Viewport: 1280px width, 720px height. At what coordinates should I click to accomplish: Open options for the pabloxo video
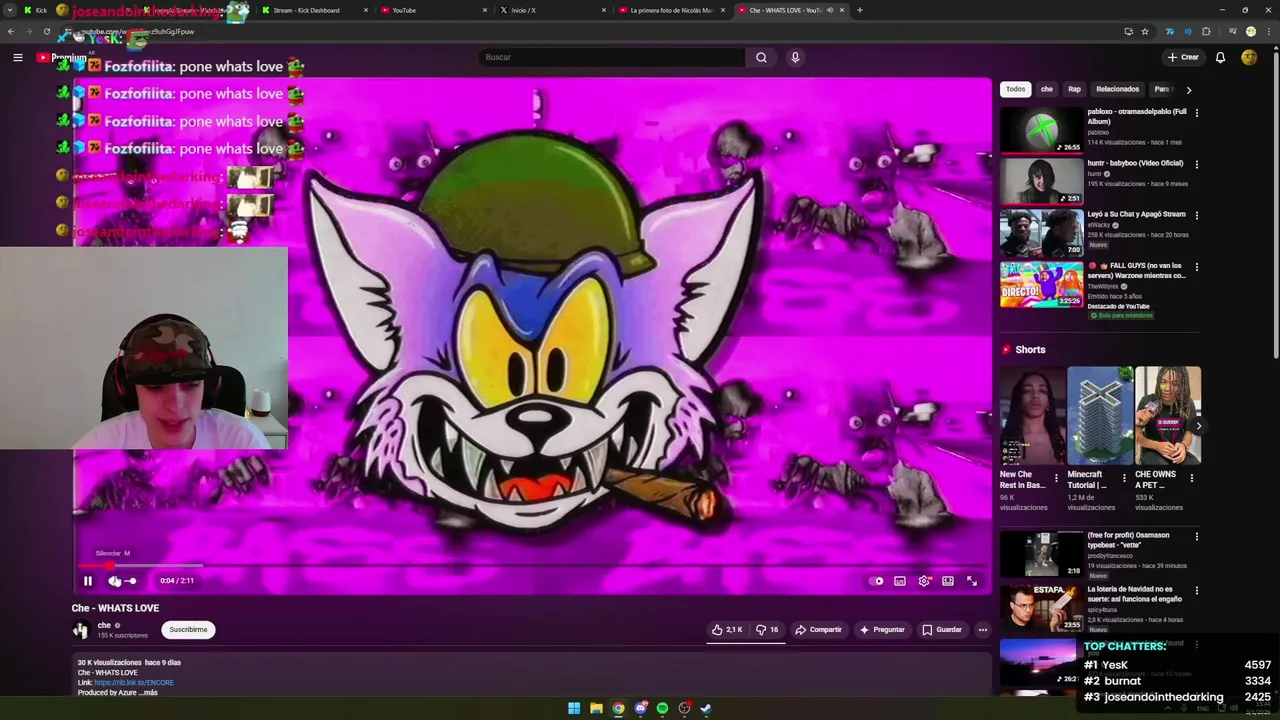tap(1197, 113)
